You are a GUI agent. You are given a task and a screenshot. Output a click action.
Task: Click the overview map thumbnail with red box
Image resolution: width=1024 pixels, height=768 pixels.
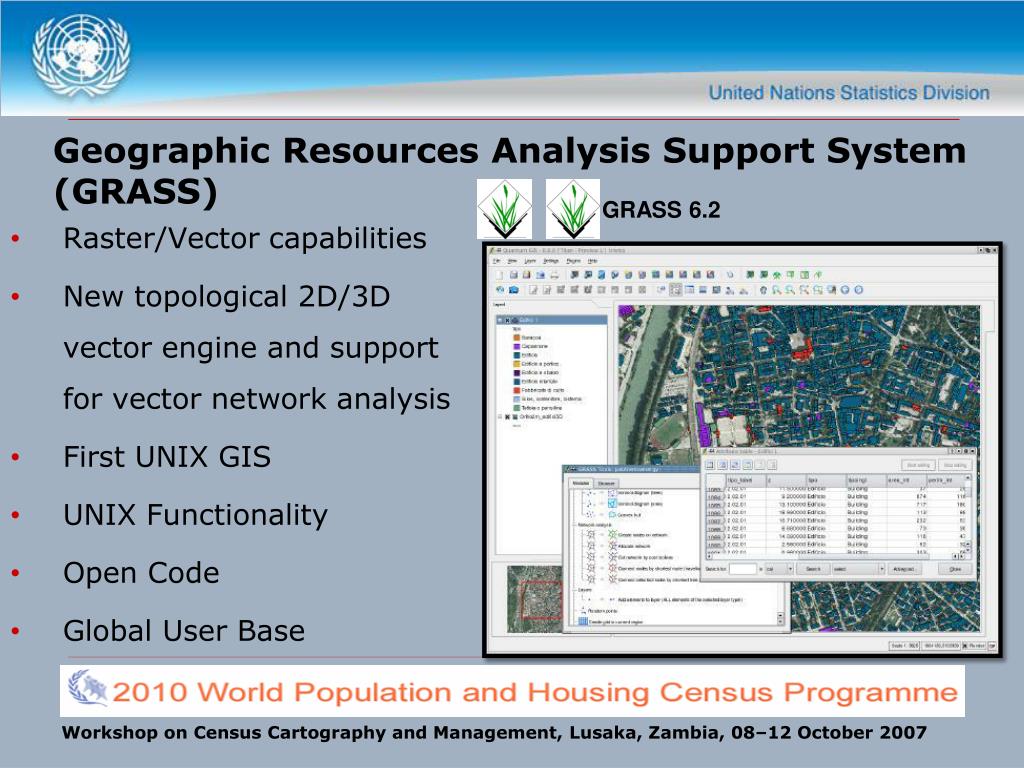pyautogui.click(x=534, y=600)
